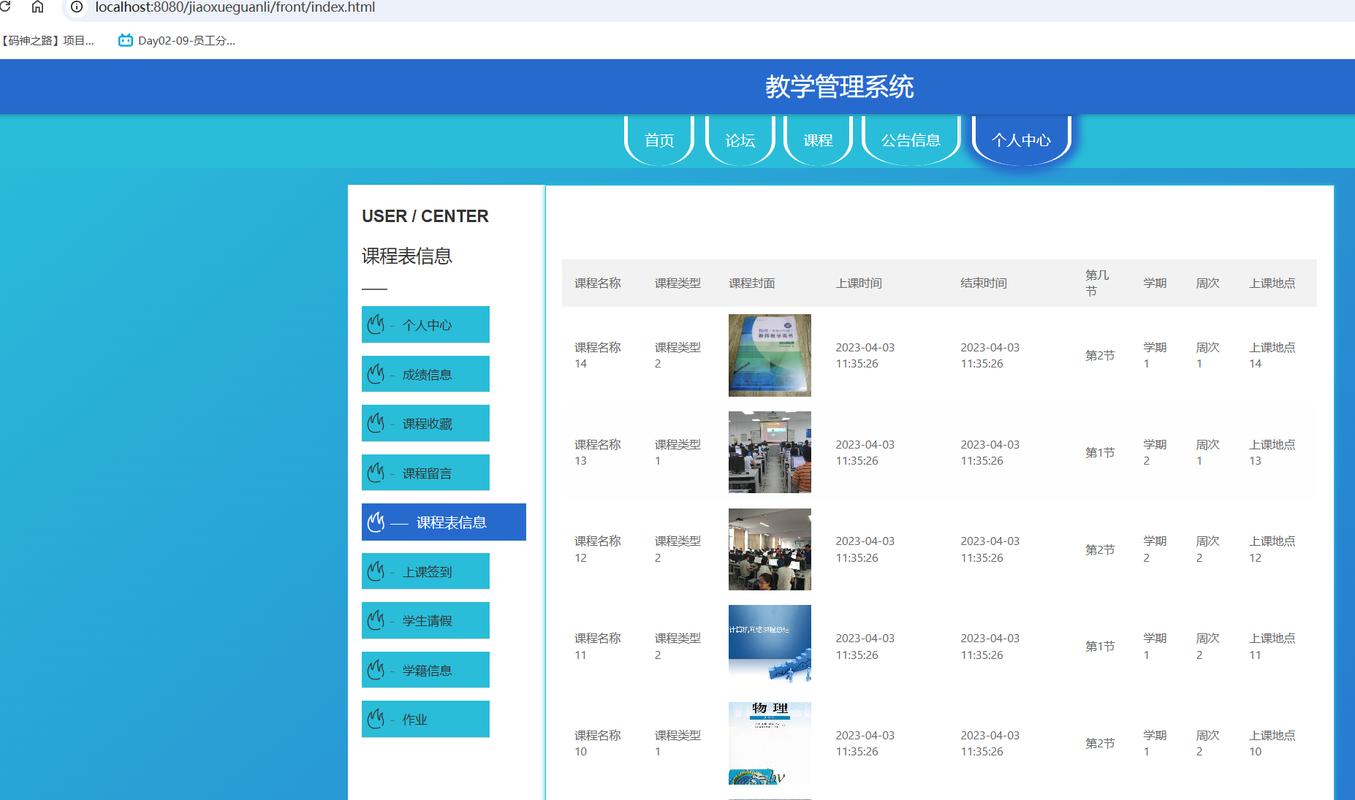This screenshot has width=1355, height=800.
Task: Click the 学期 column header
Action: (1155, 283)
